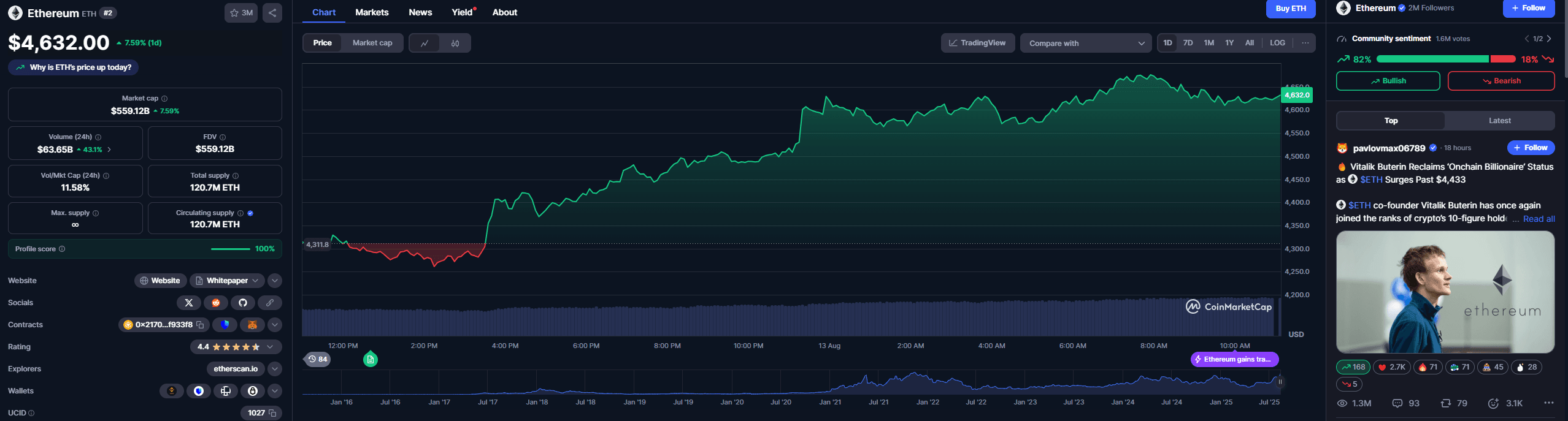Vote Bullish on community sentiment
Screen dimensions: 1568x421
click(x=1388, y=81)
